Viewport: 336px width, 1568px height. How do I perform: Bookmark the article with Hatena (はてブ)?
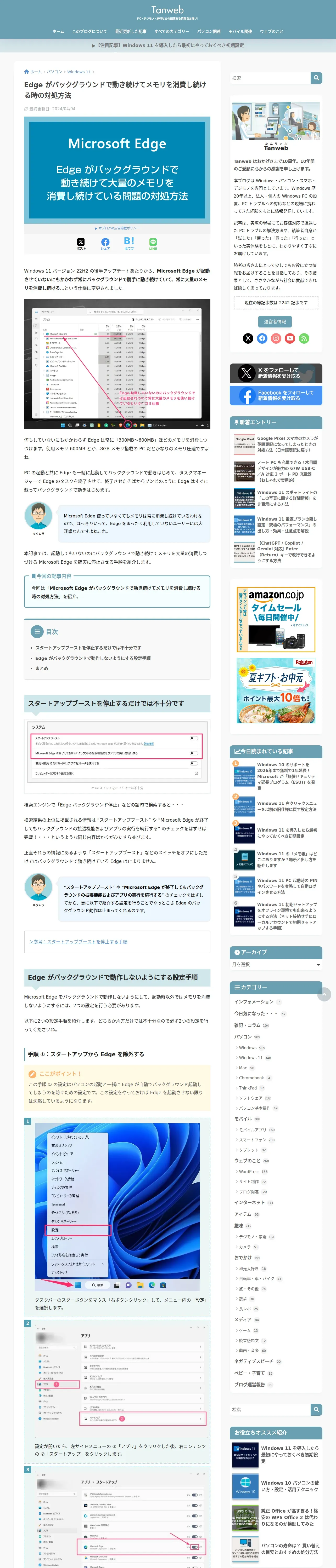tap(129, 244)
